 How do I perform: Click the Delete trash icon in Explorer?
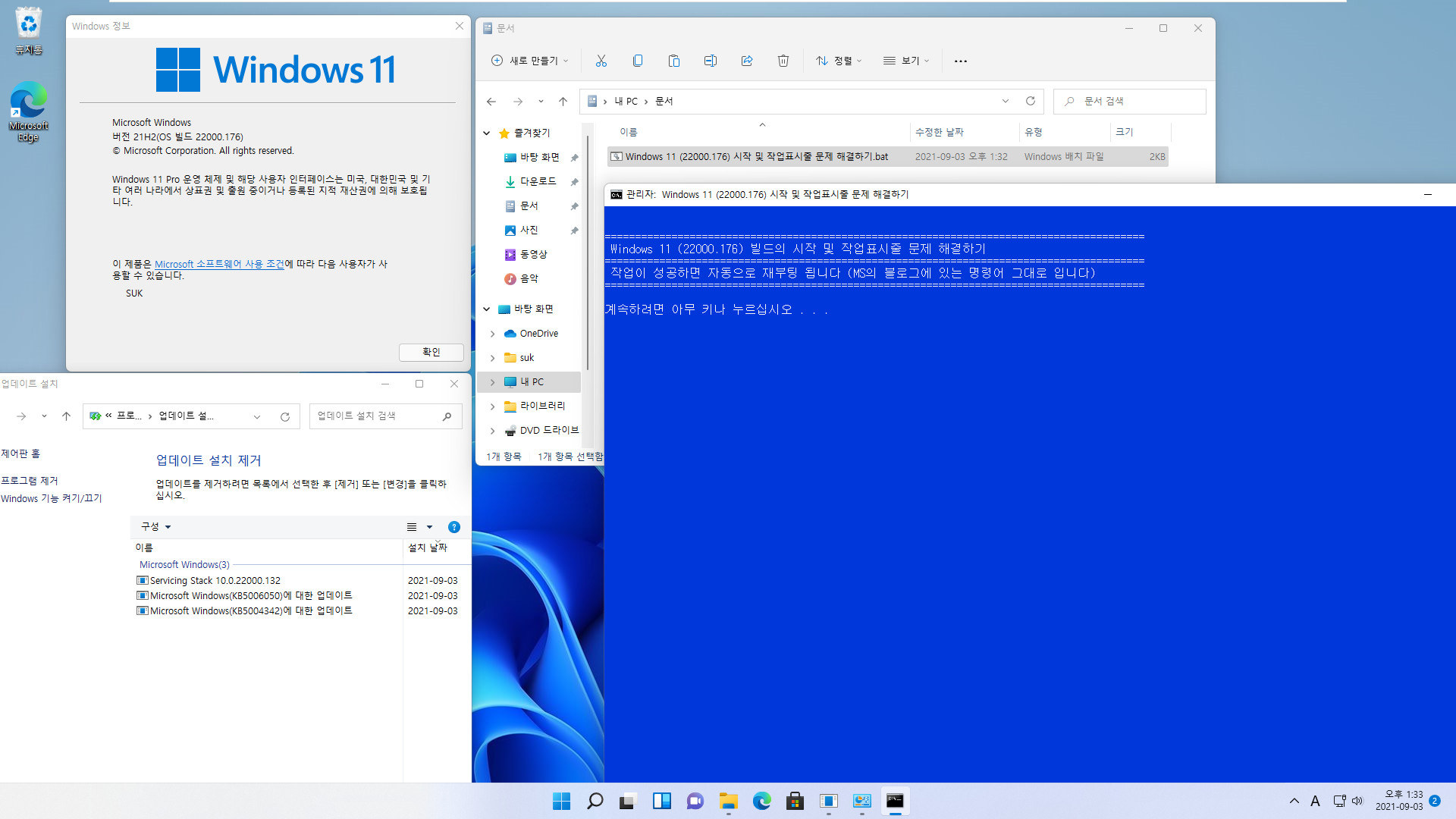(x=783, y=61)
